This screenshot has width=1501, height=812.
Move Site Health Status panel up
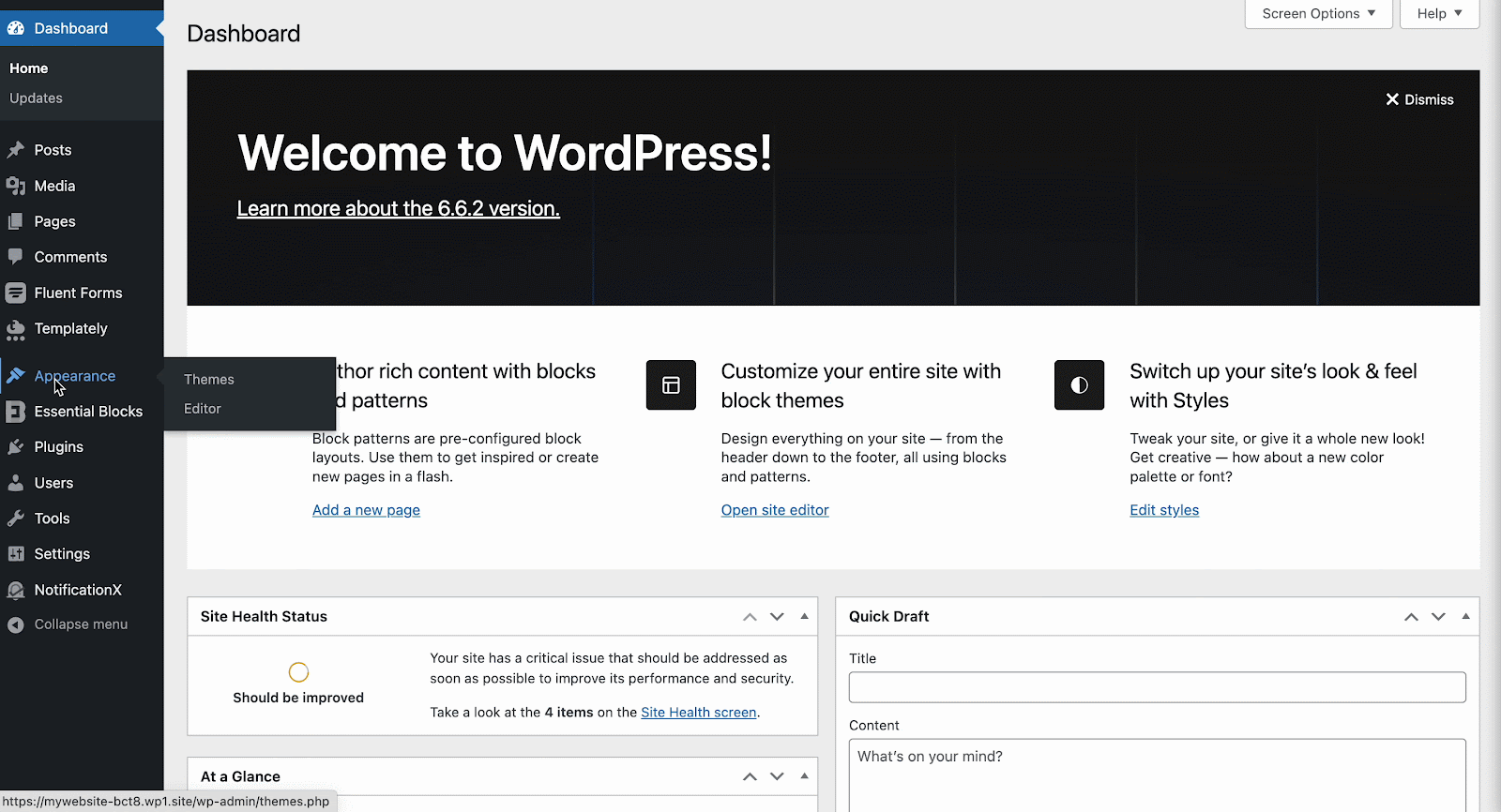750,617
